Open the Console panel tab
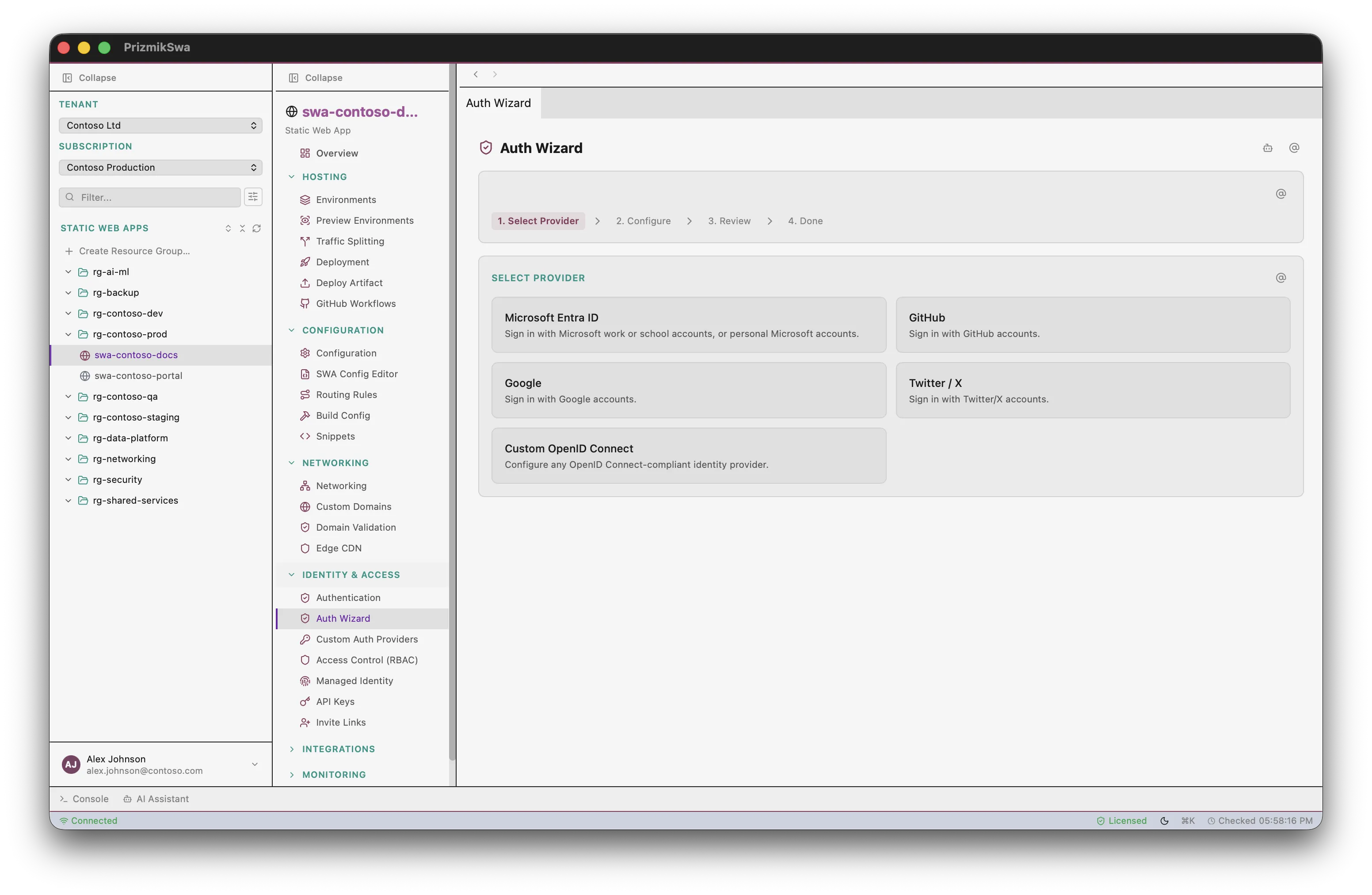The height and width of the screenshot is (895, 1372). point(84,799)
